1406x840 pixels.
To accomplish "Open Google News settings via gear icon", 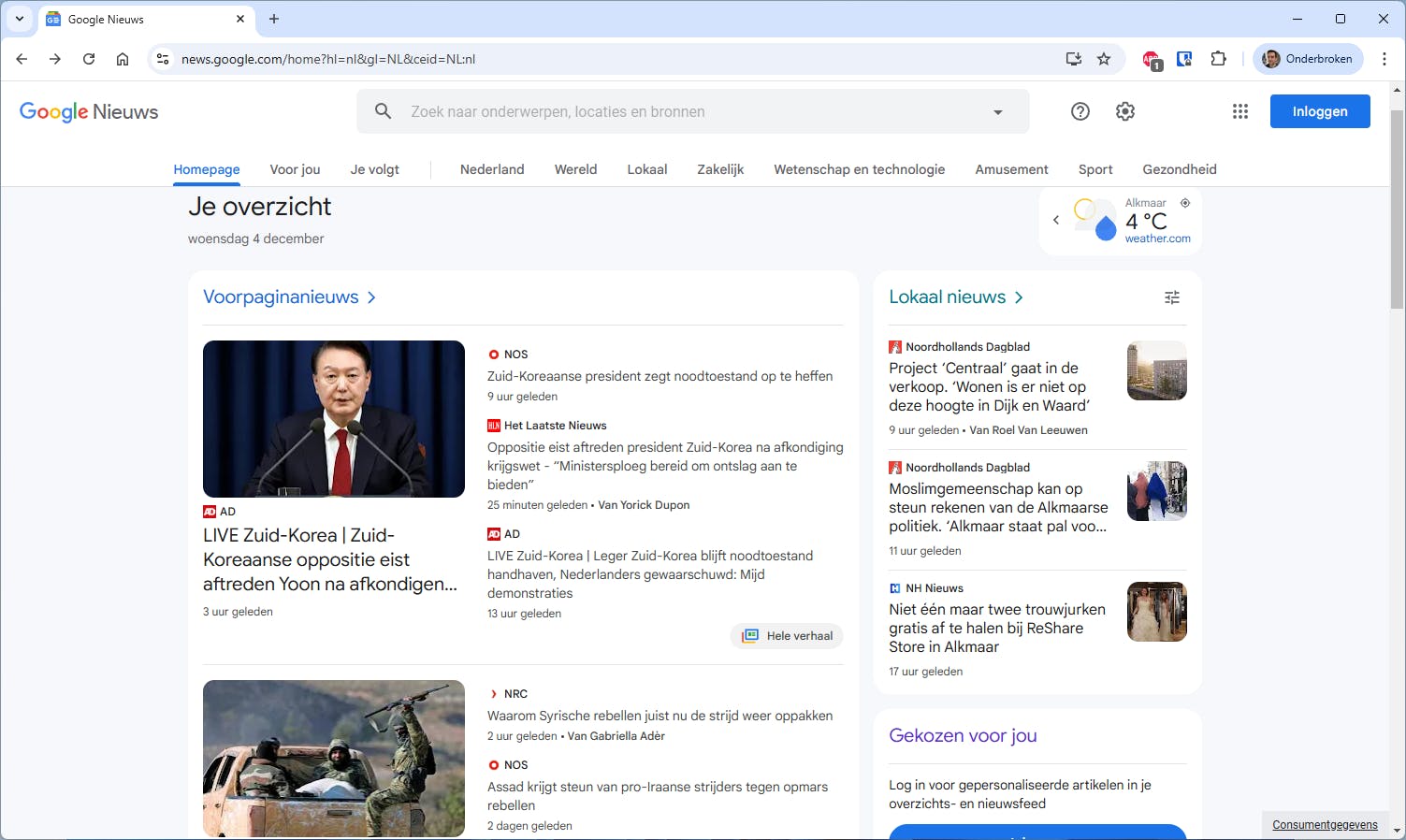I will pyautogui.click(x=1124, y=111).
